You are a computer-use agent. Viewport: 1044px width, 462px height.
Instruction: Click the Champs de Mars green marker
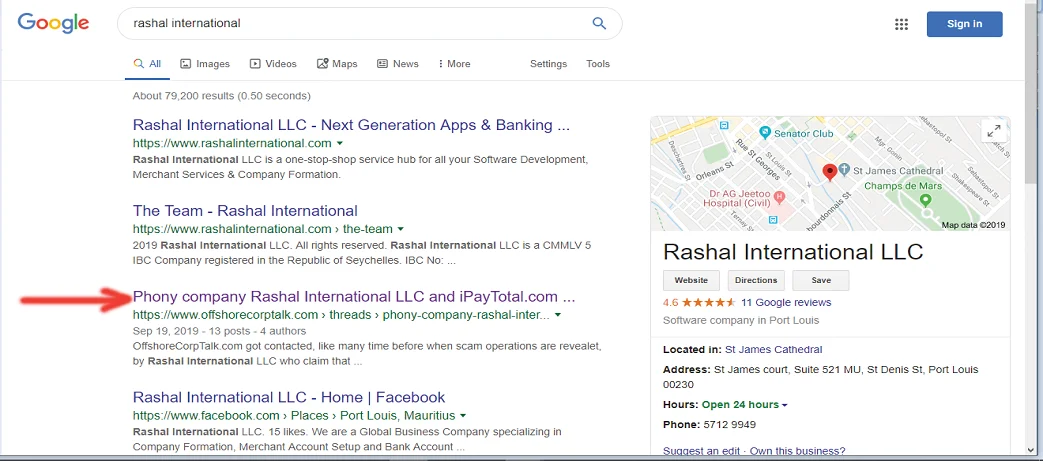925,200
